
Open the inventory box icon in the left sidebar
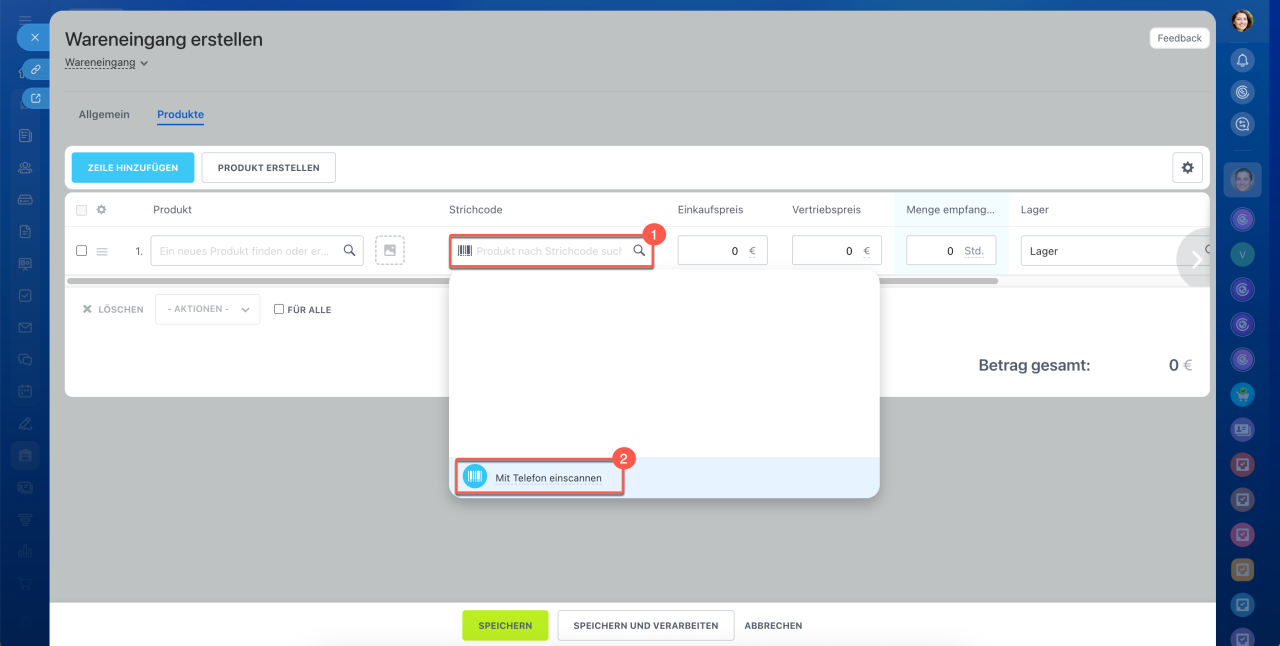tap(25, 455)
